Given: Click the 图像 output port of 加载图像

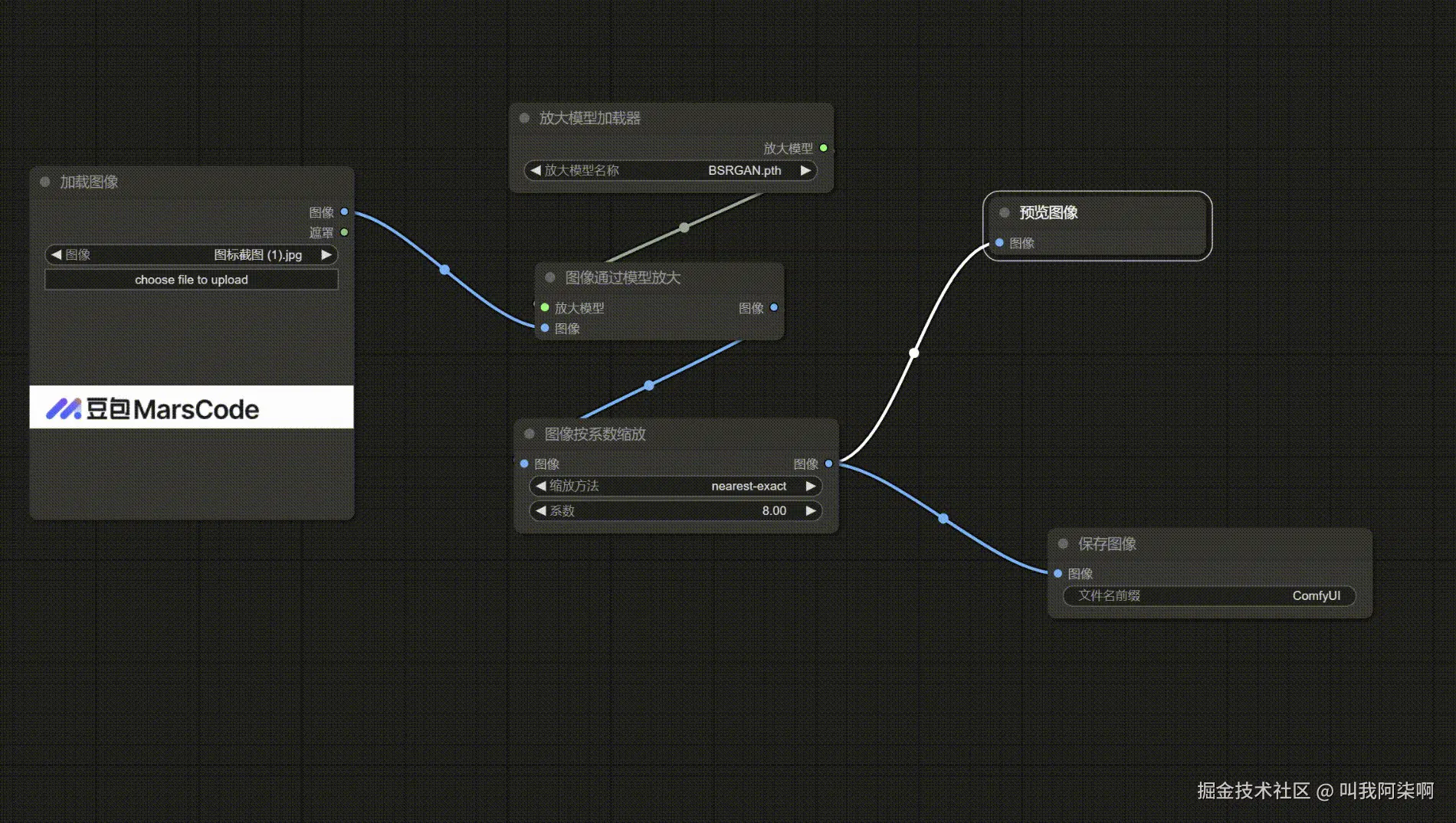Looking at the screenshot, I should [x=345, y=211].
